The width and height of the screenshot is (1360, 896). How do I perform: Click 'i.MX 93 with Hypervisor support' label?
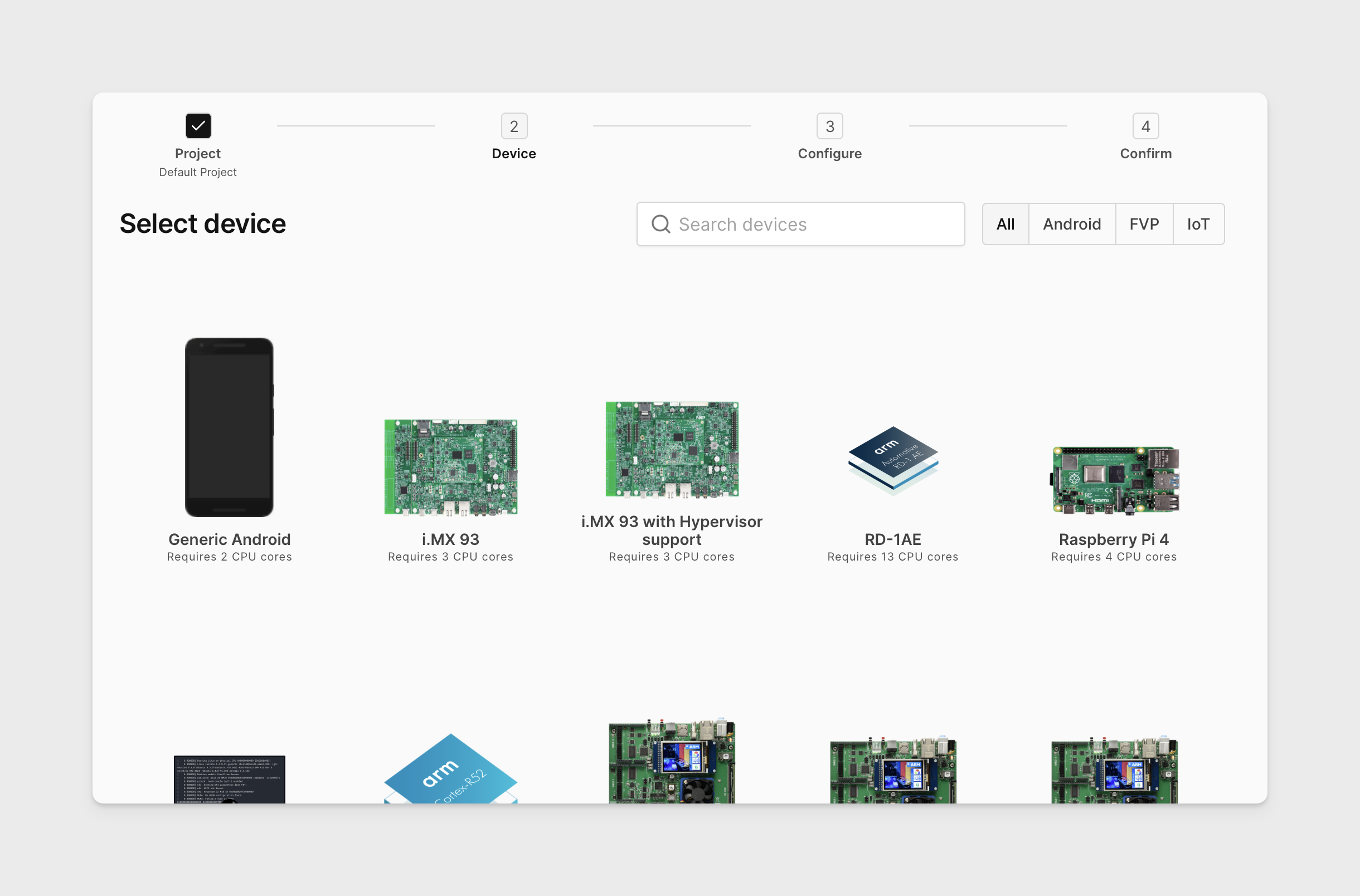click(x=672, y=530)
